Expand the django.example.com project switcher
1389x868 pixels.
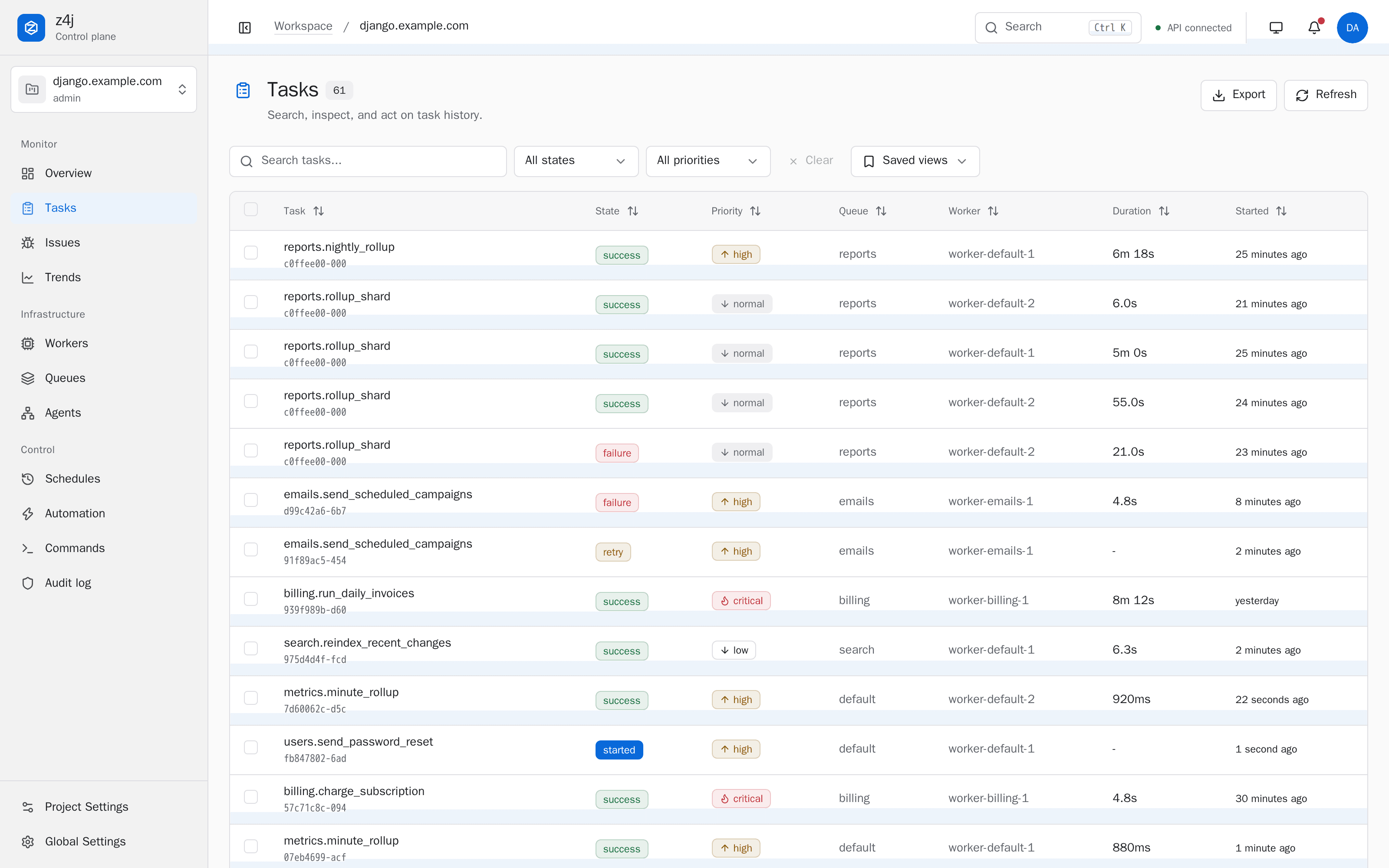[104, 89]
